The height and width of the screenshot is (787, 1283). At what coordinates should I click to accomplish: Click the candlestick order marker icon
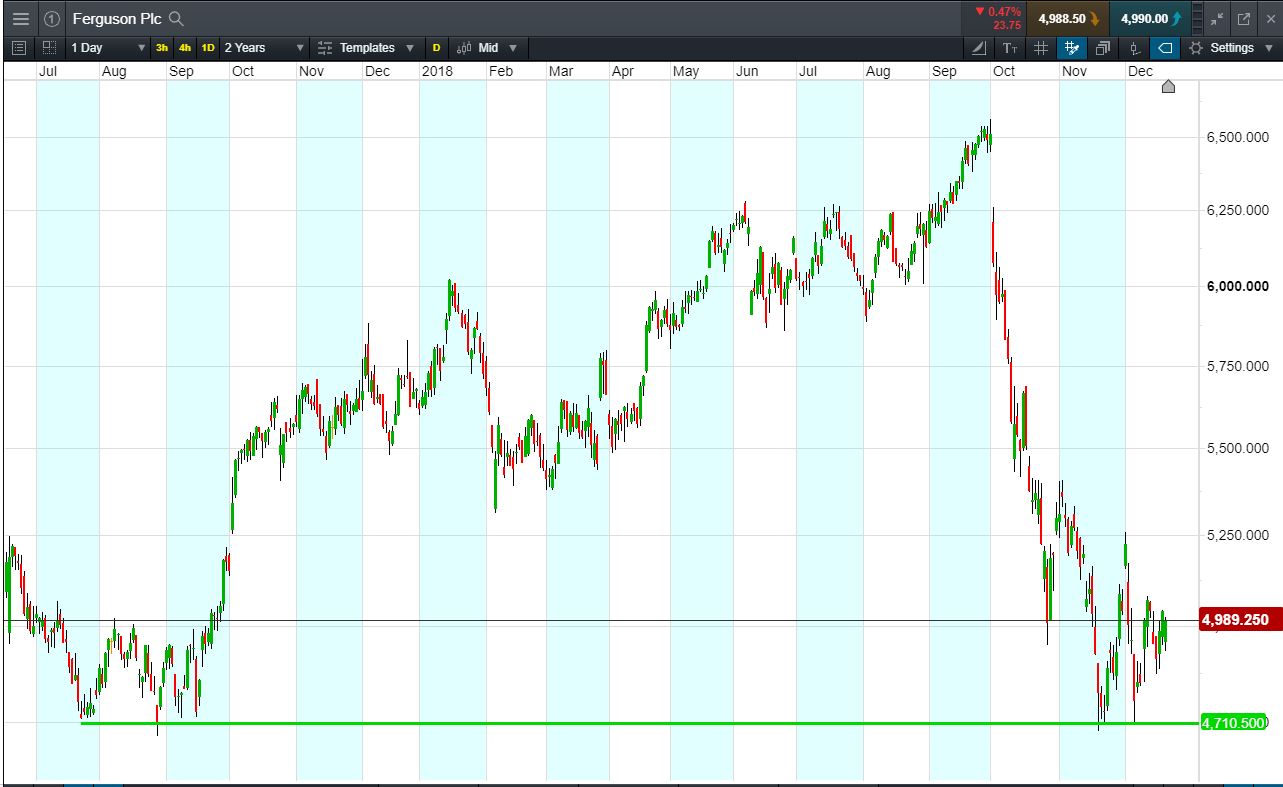(1134, 47)
